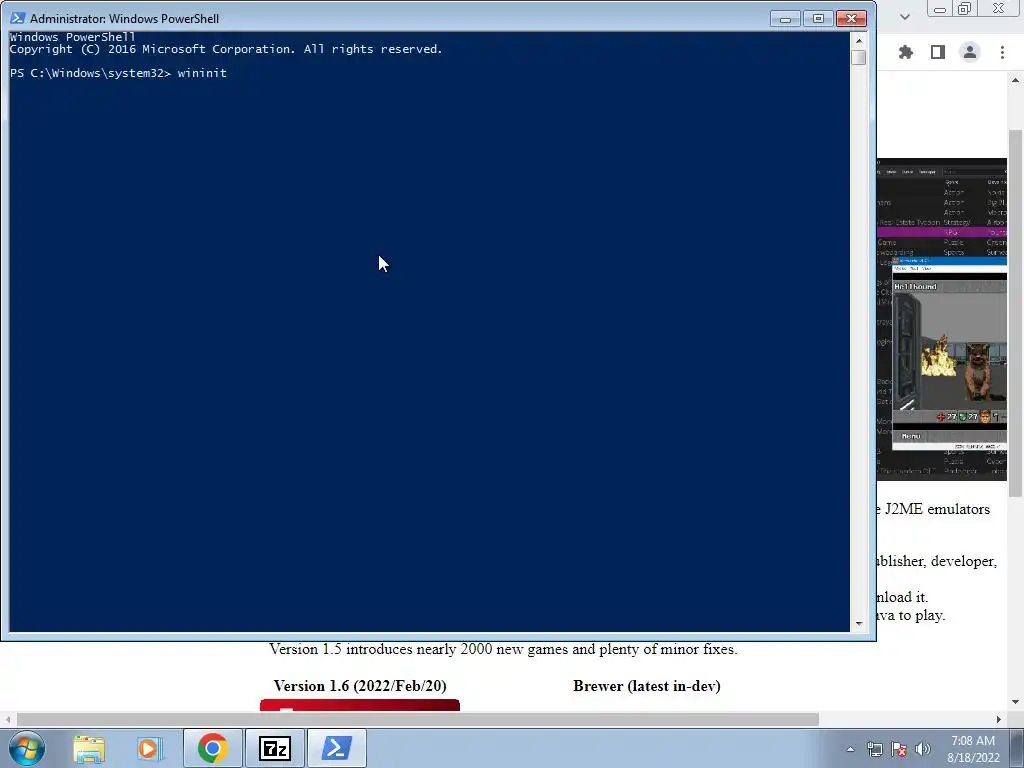1024x768 pixels.
Task: Open the Chrome three-dot menu
Action: pos(1002,52)
